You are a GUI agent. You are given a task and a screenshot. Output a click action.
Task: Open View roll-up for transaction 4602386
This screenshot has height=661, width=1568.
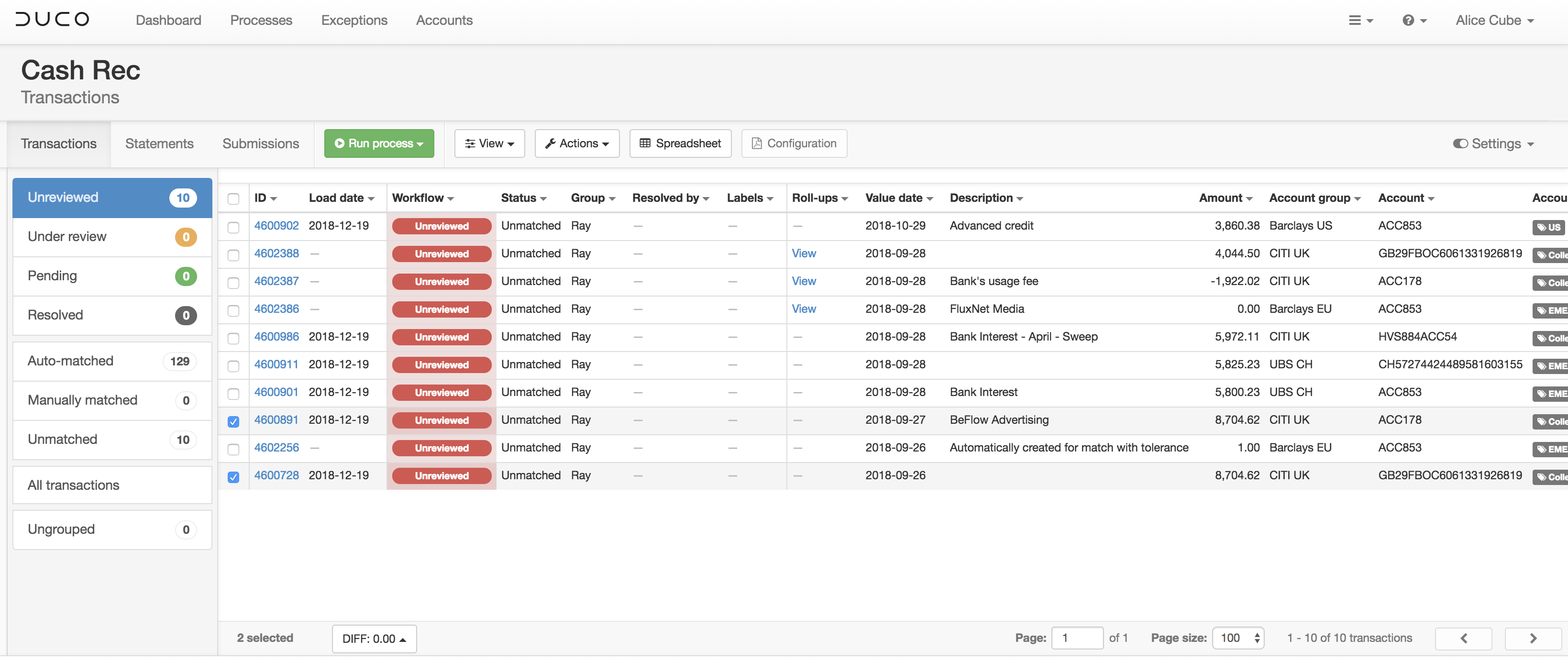[804, 309]
